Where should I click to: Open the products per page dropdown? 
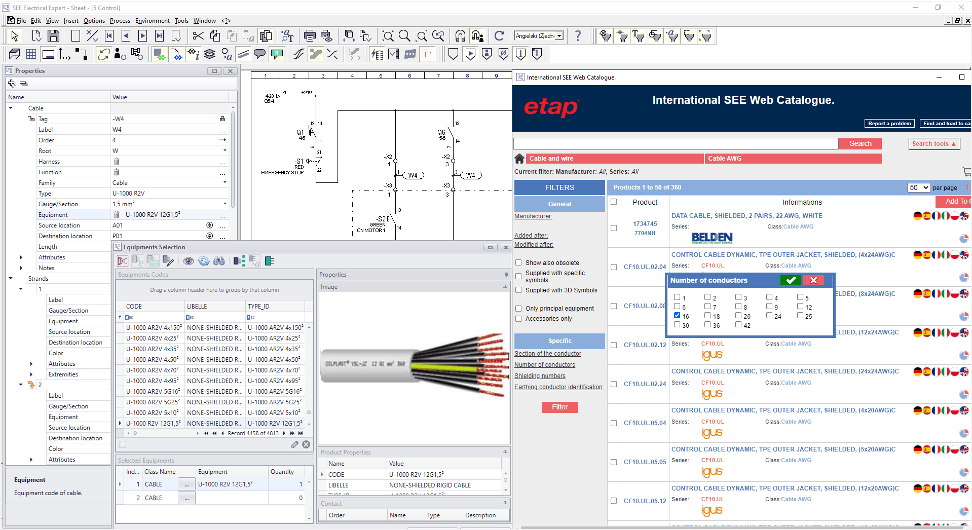[x=918, y=187]
